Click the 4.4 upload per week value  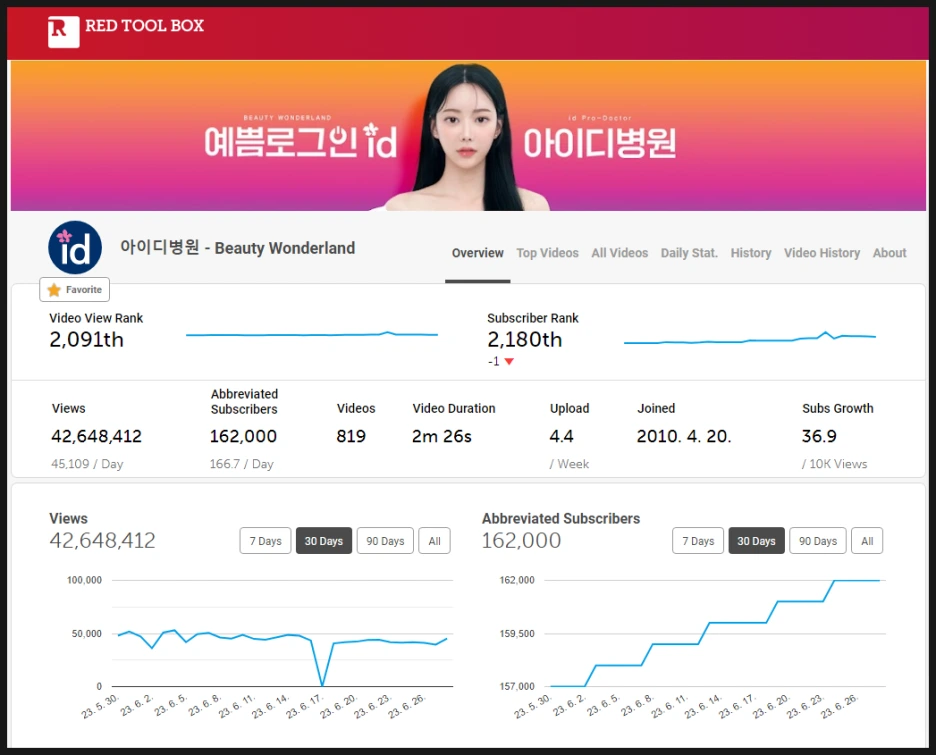(x=561, y=436)
